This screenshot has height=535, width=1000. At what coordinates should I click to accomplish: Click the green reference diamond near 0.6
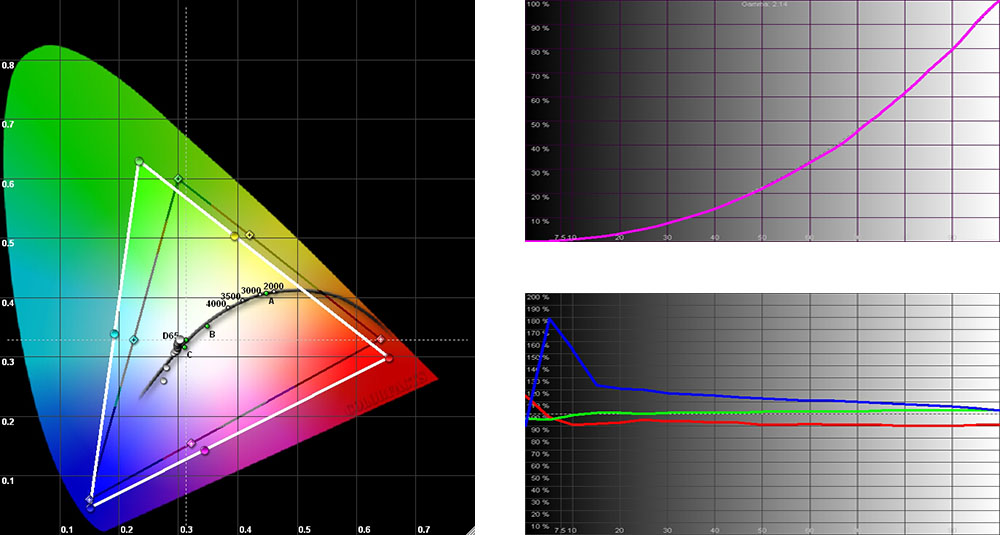tap(178, 180)
